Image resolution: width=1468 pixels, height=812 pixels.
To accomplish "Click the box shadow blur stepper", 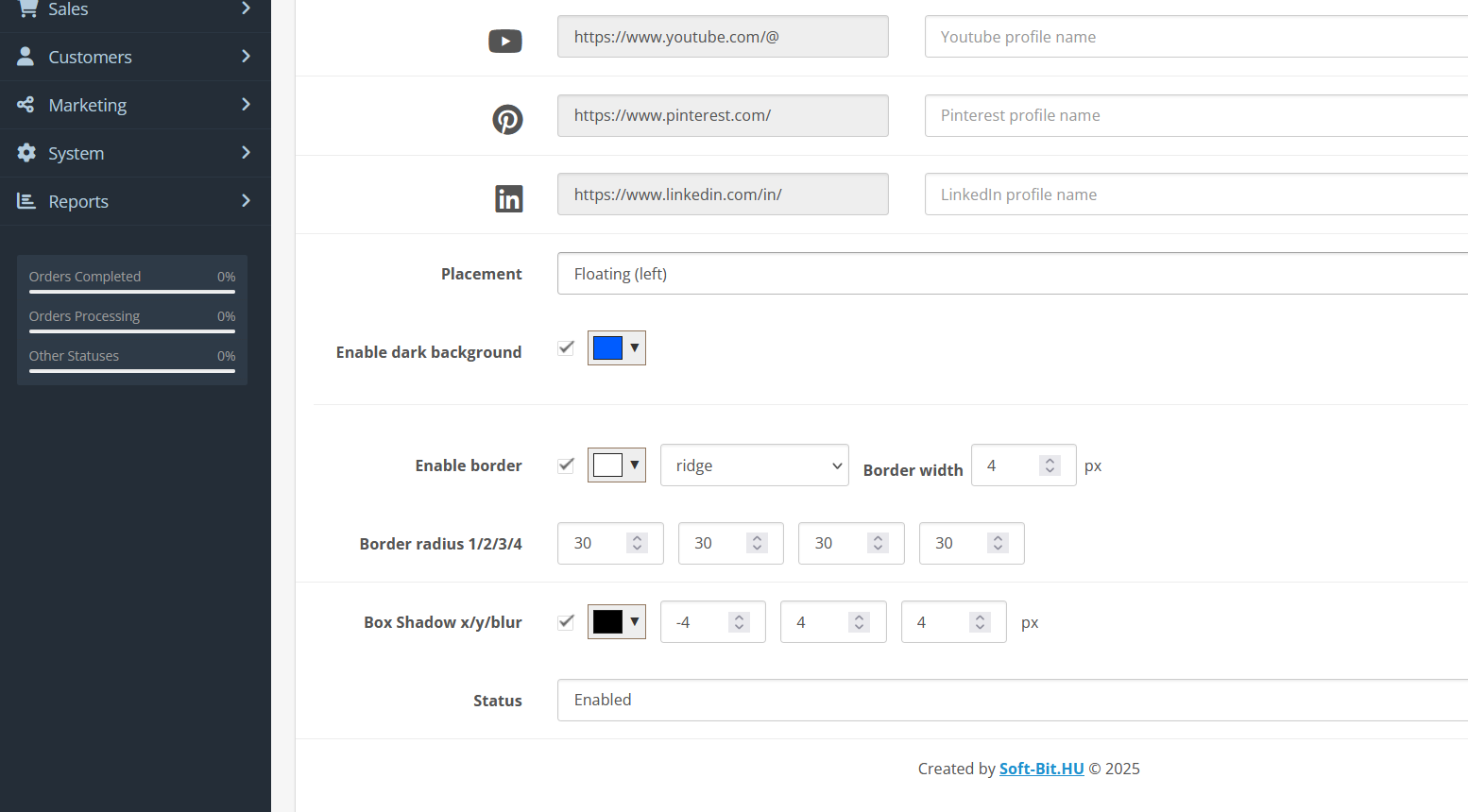I will pyautogui.click(x=980, y=622).
